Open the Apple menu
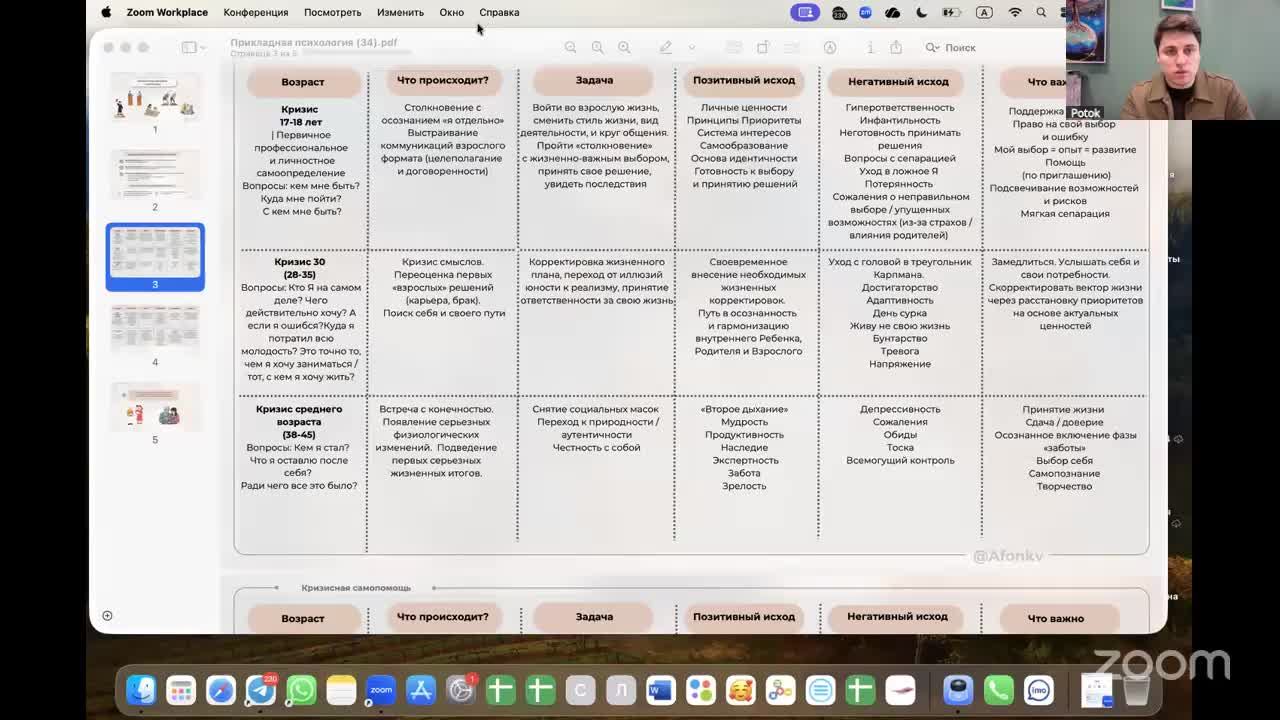1280x720 pixels. 106,12
